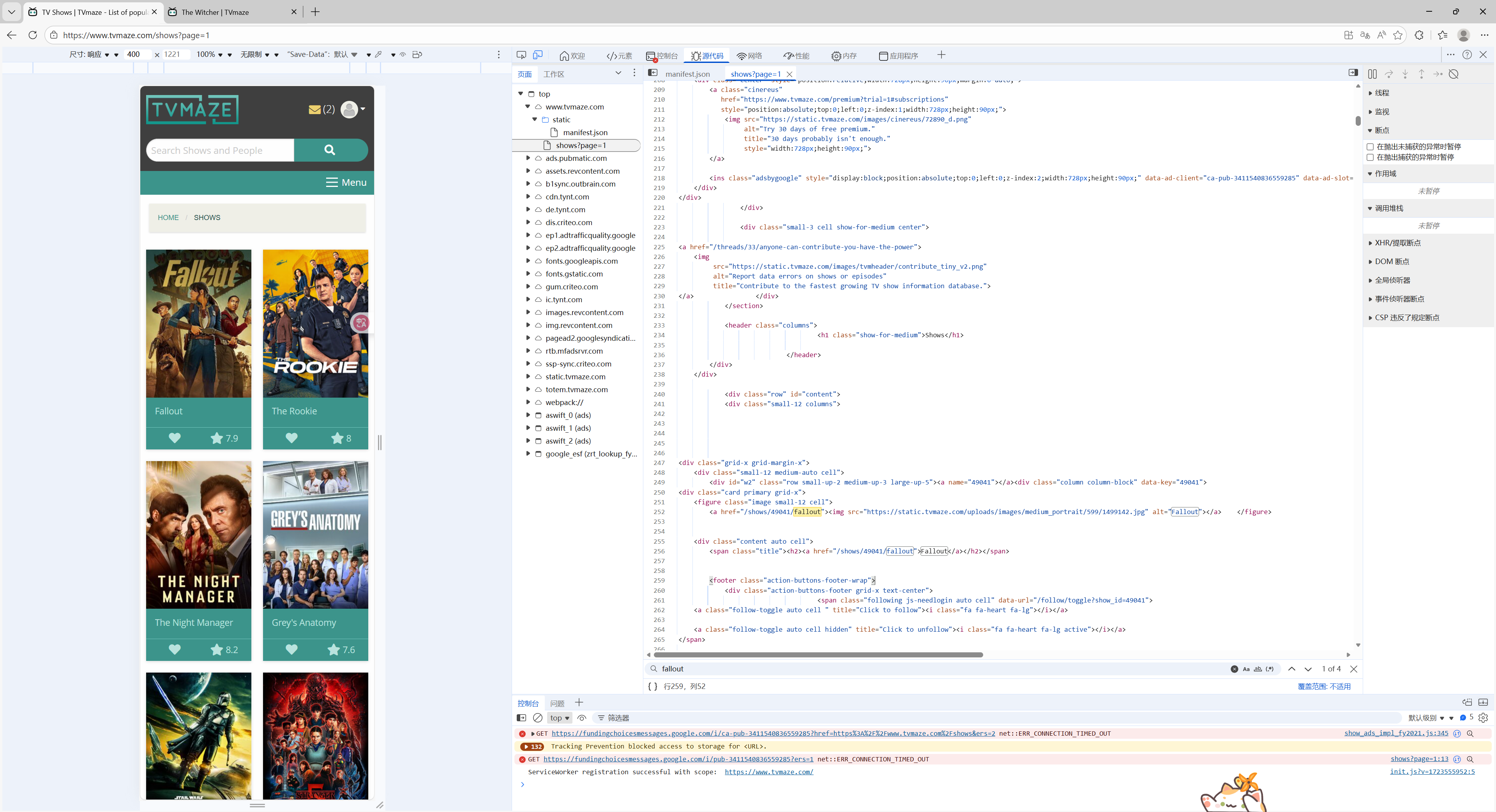
Task: Open the www.tvmaze.com link in the console
Action: [x=768, y=772]
